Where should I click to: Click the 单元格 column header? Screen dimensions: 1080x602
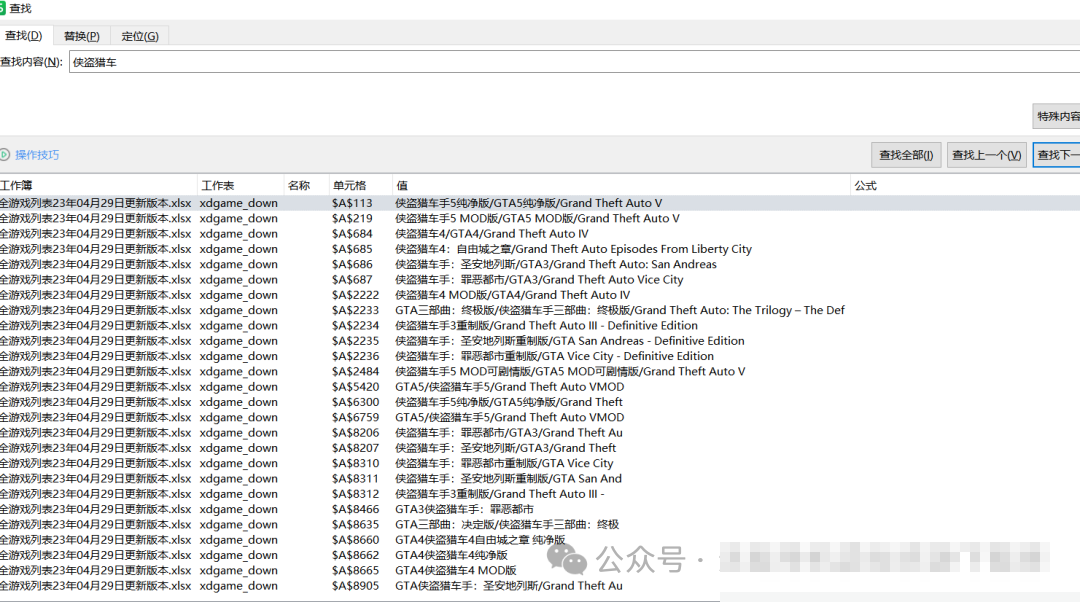point(360,185)
